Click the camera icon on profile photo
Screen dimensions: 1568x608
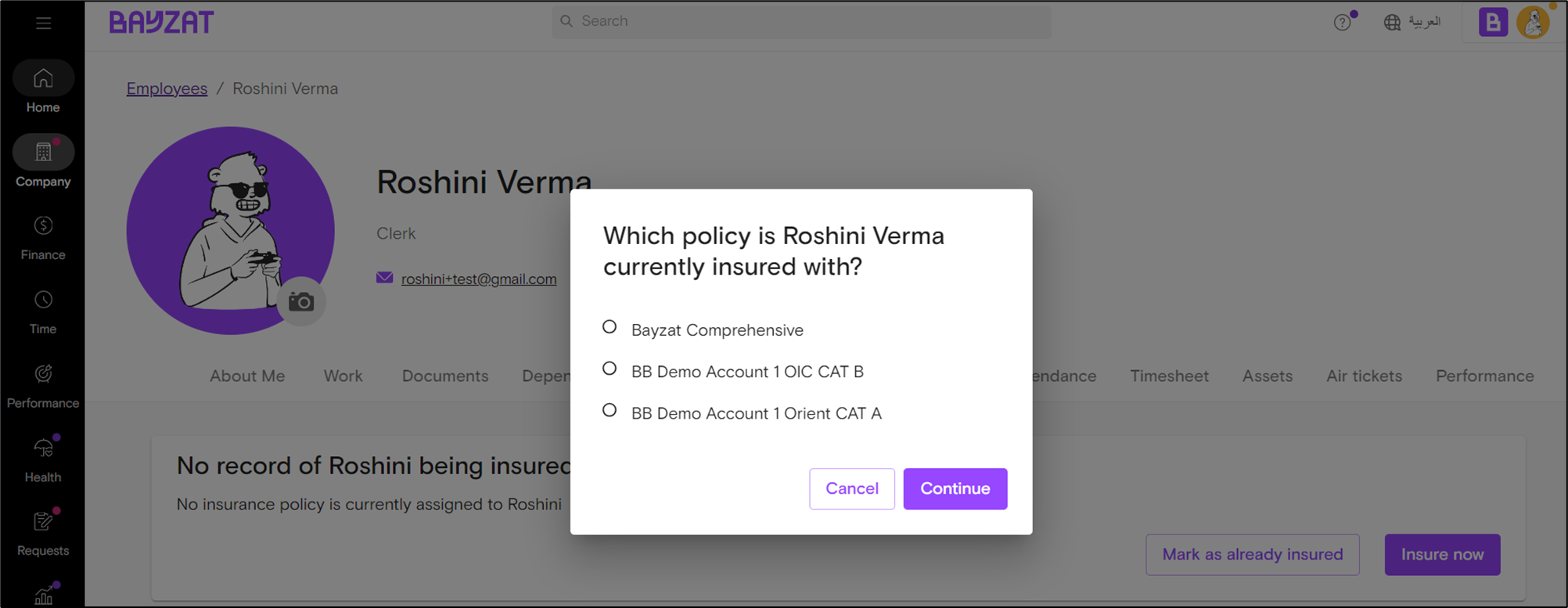pyautogui.click(x=301, y=301)
